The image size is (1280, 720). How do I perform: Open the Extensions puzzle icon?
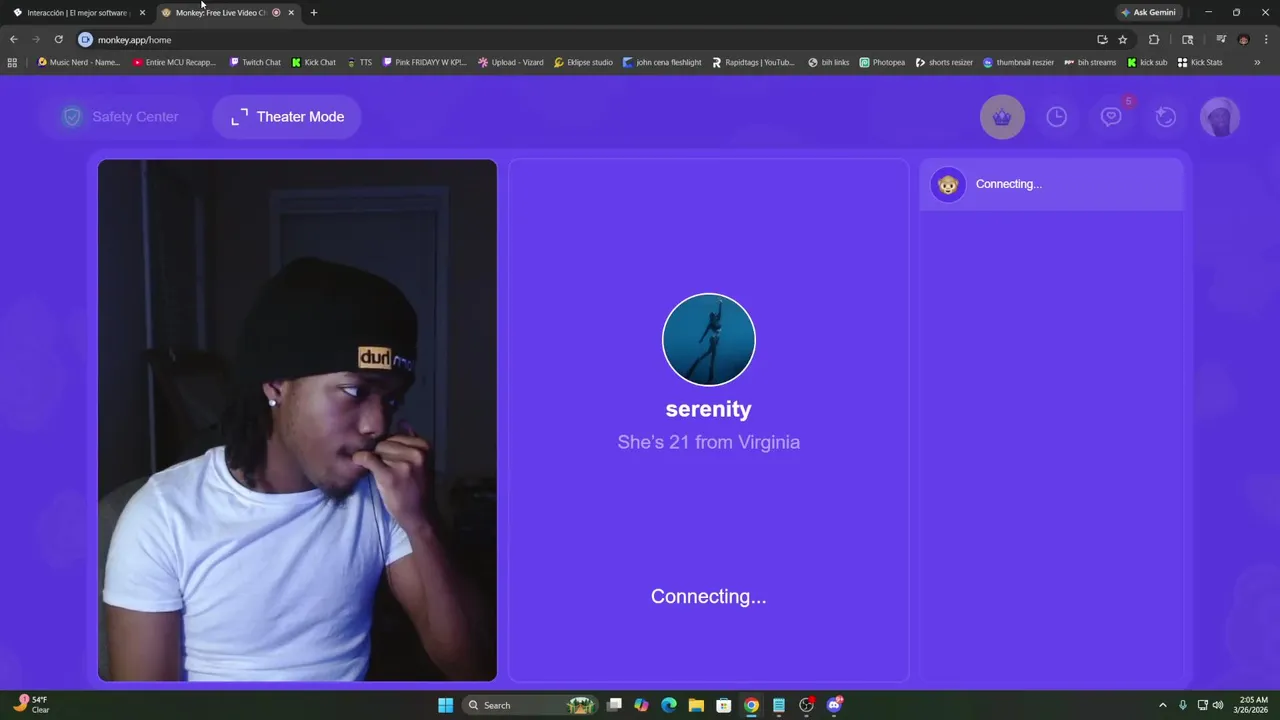click(1153, 40)
